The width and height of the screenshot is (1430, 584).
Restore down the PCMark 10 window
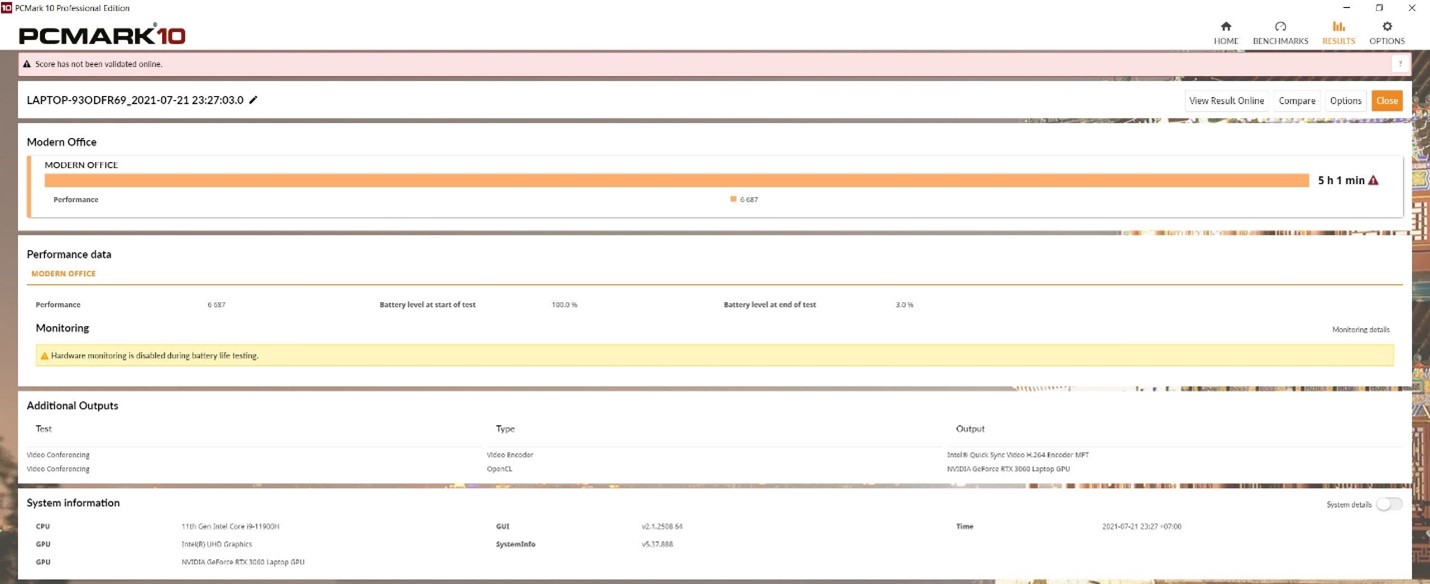1379,7
